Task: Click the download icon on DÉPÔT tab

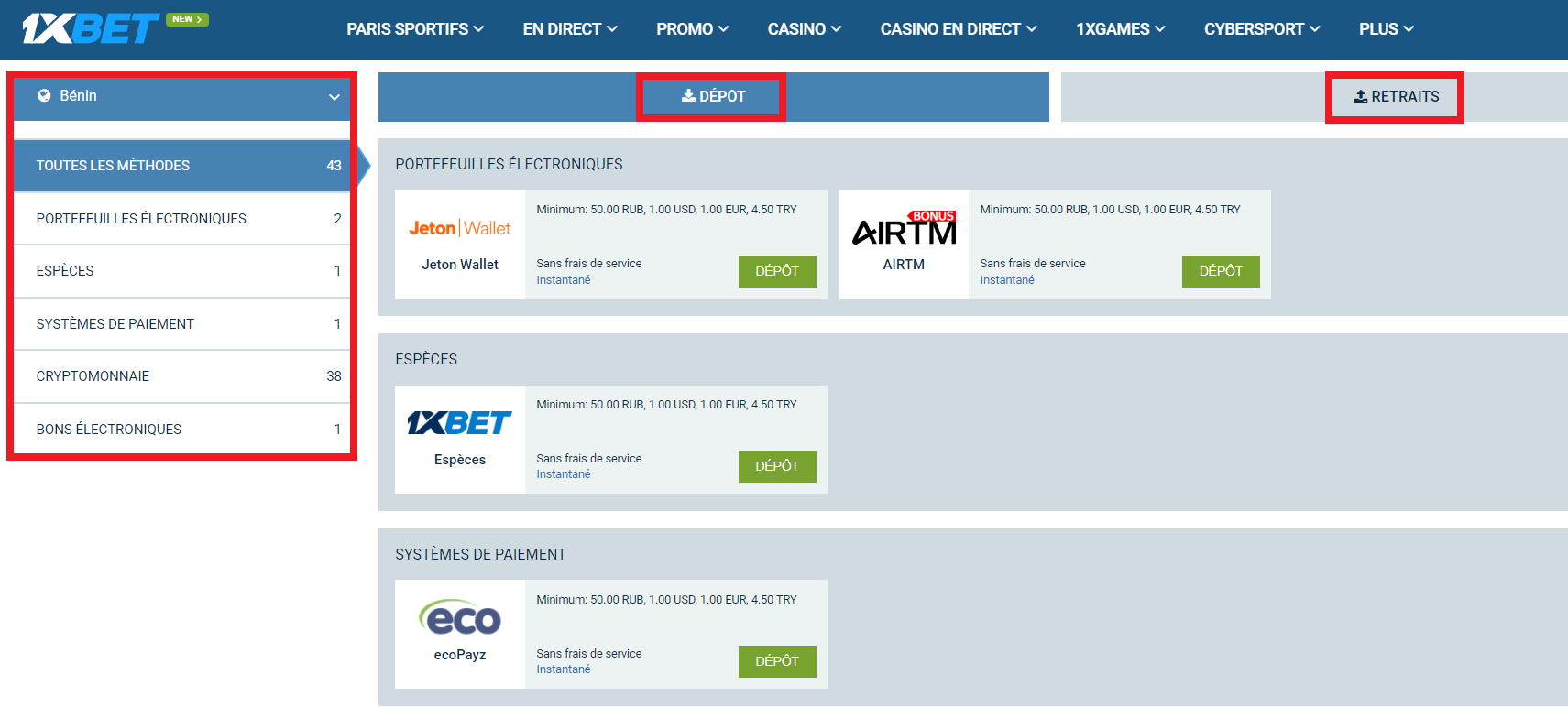Action: 688,95
